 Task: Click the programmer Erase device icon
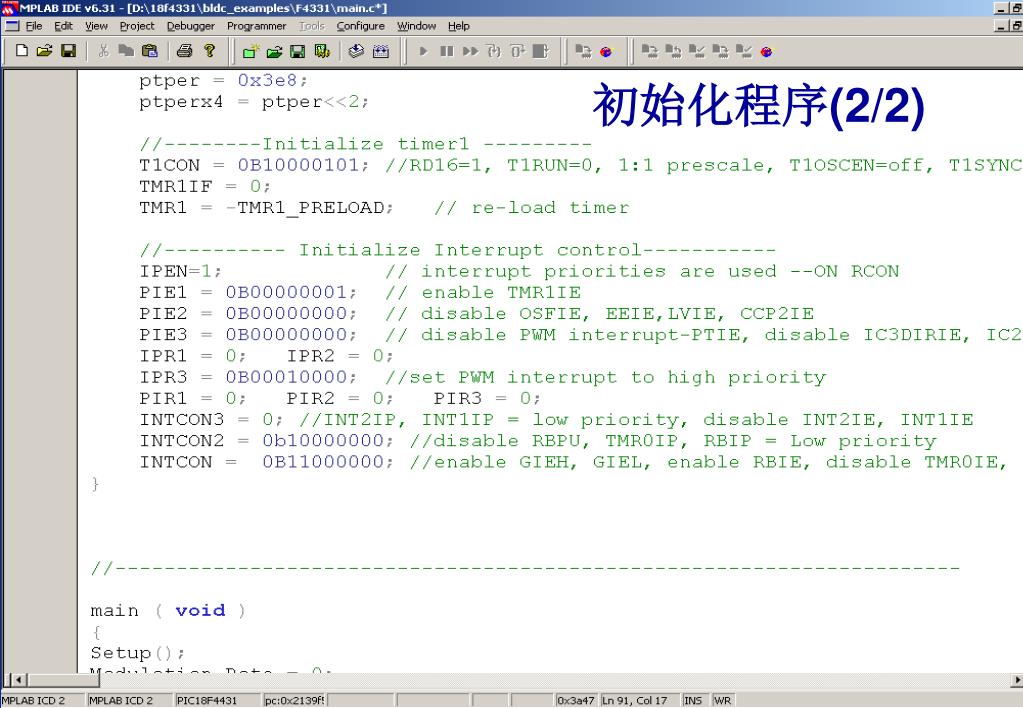pyautogui.click(x=720, y=52)
